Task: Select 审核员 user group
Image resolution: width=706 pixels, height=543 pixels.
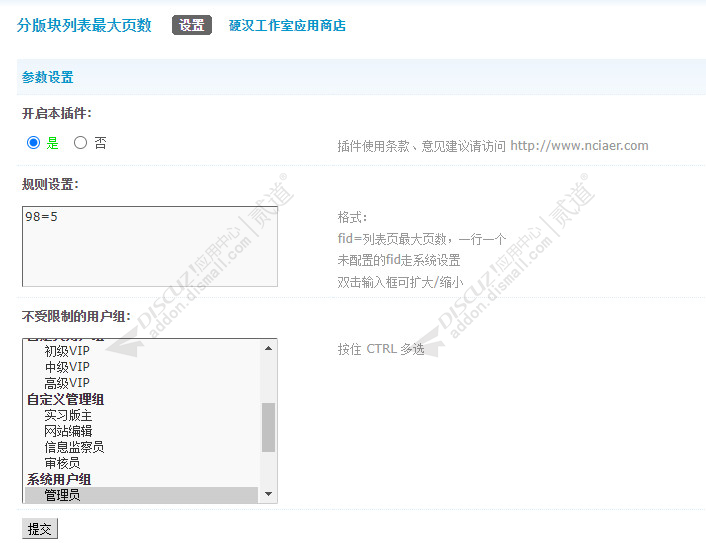Action: [x=62, y=463]
